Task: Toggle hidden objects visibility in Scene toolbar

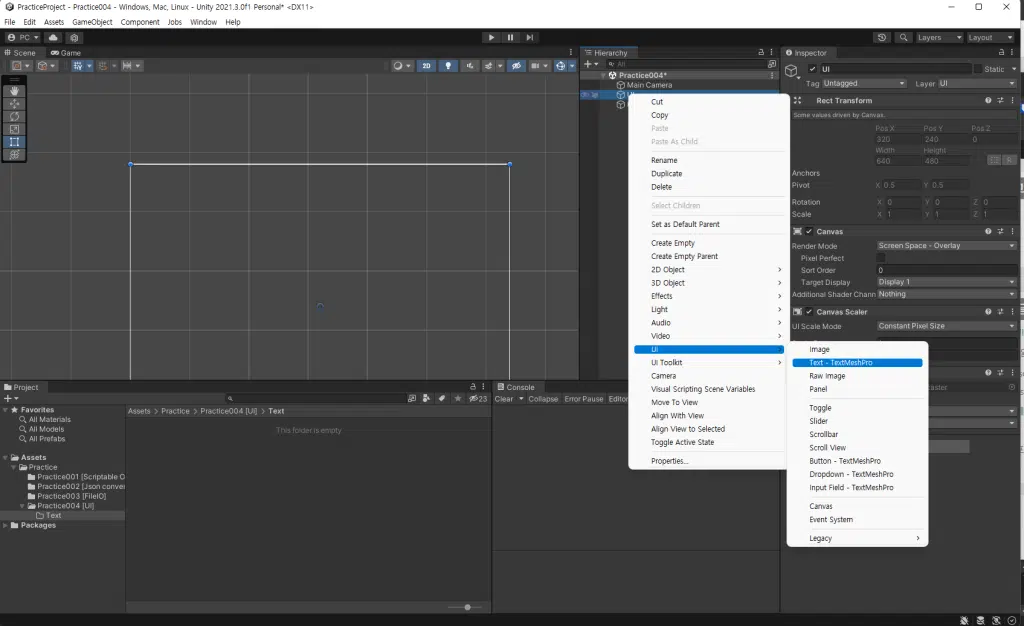Action: pos(517,66)
